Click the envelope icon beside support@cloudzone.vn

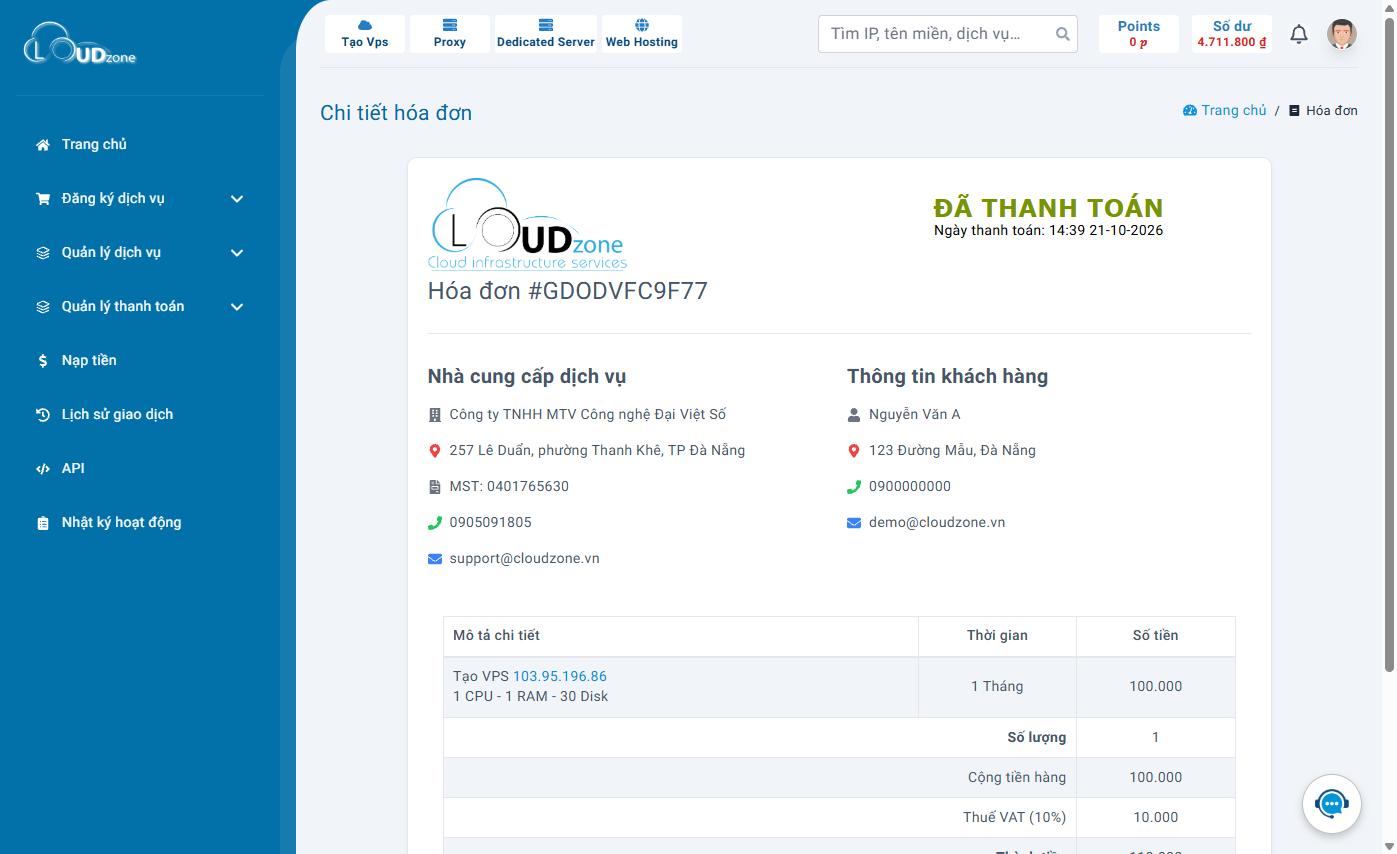pos(435,559)
